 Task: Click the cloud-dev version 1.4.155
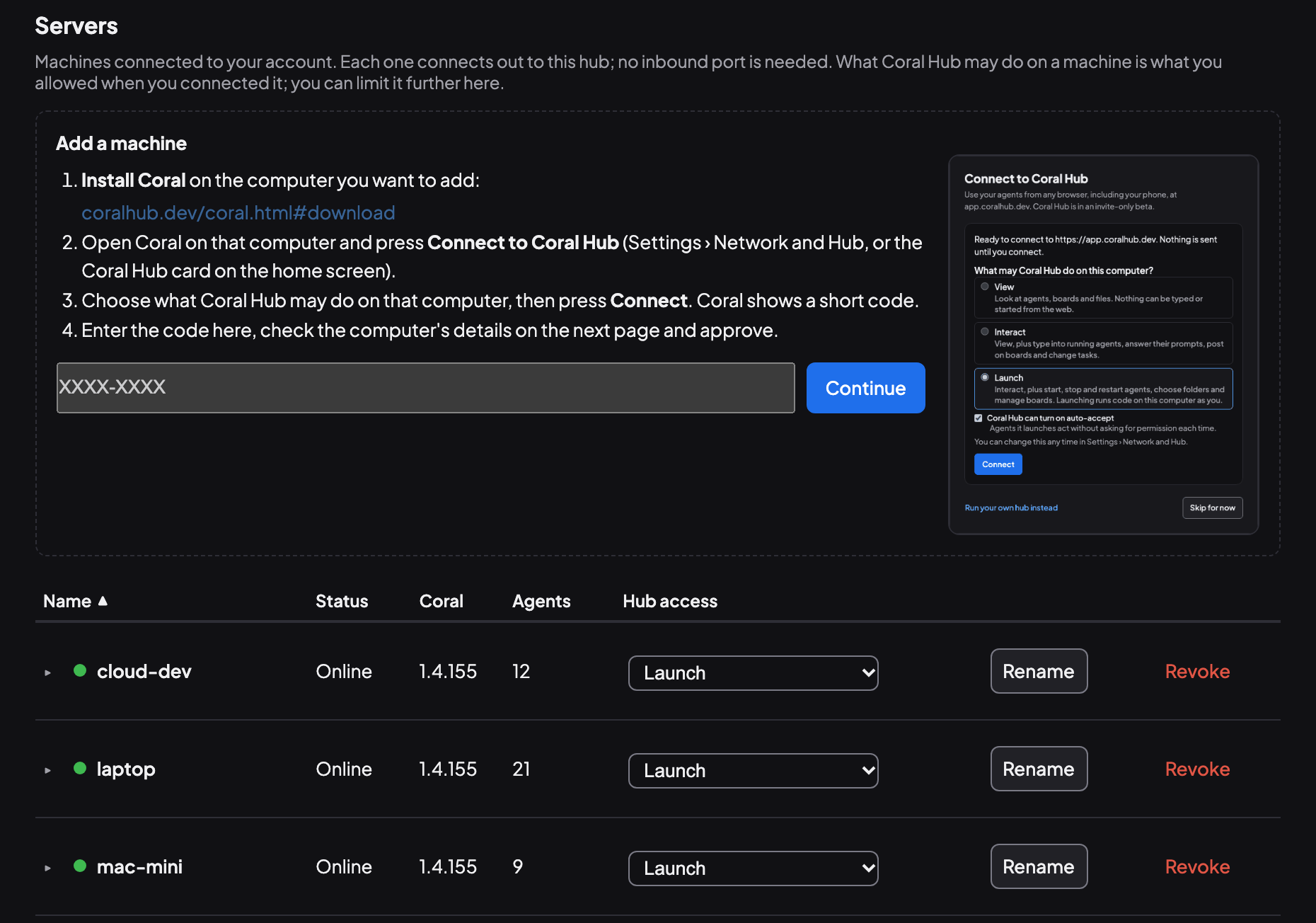[448, 671]
